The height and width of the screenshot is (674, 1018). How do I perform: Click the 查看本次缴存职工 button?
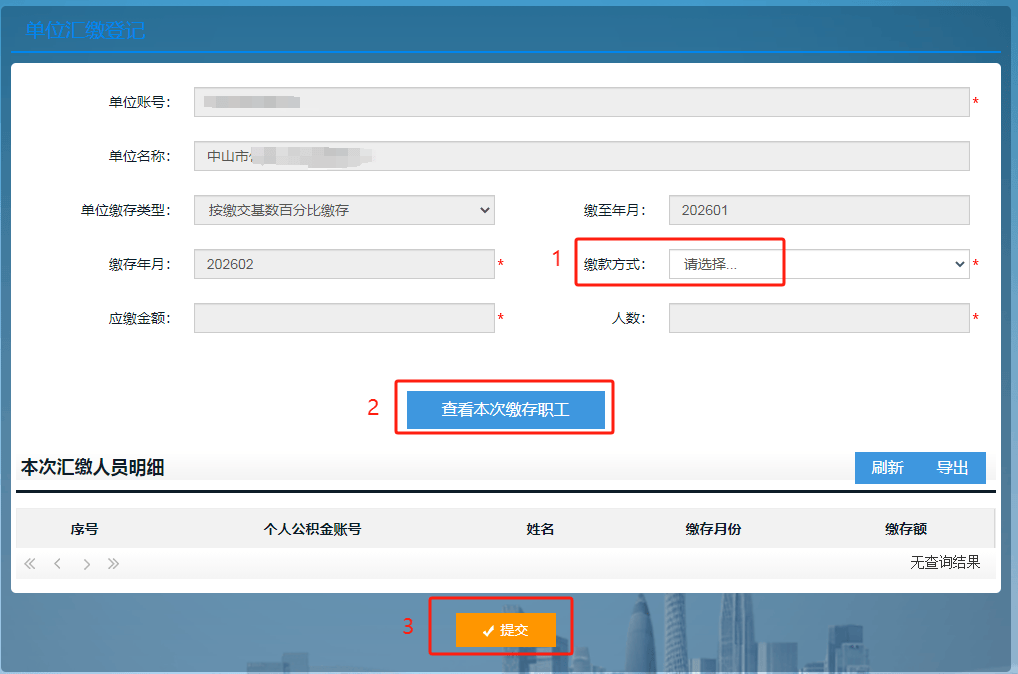[505, 410]
